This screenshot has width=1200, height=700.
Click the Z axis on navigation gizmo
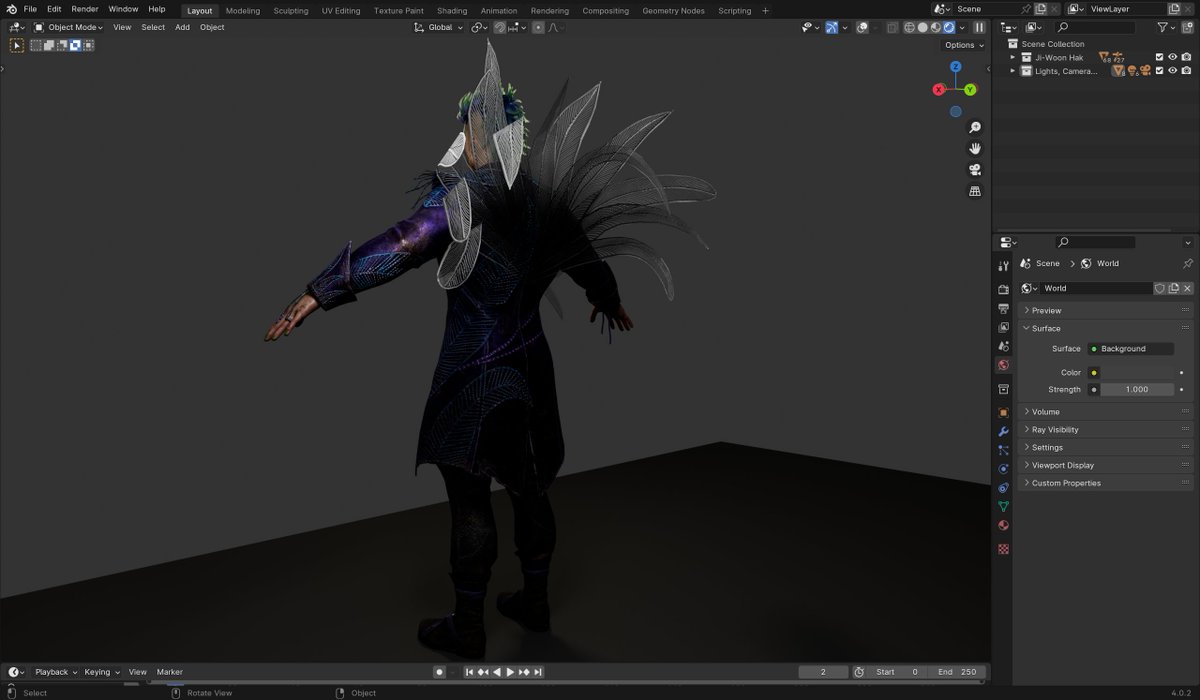pos(956,66)
